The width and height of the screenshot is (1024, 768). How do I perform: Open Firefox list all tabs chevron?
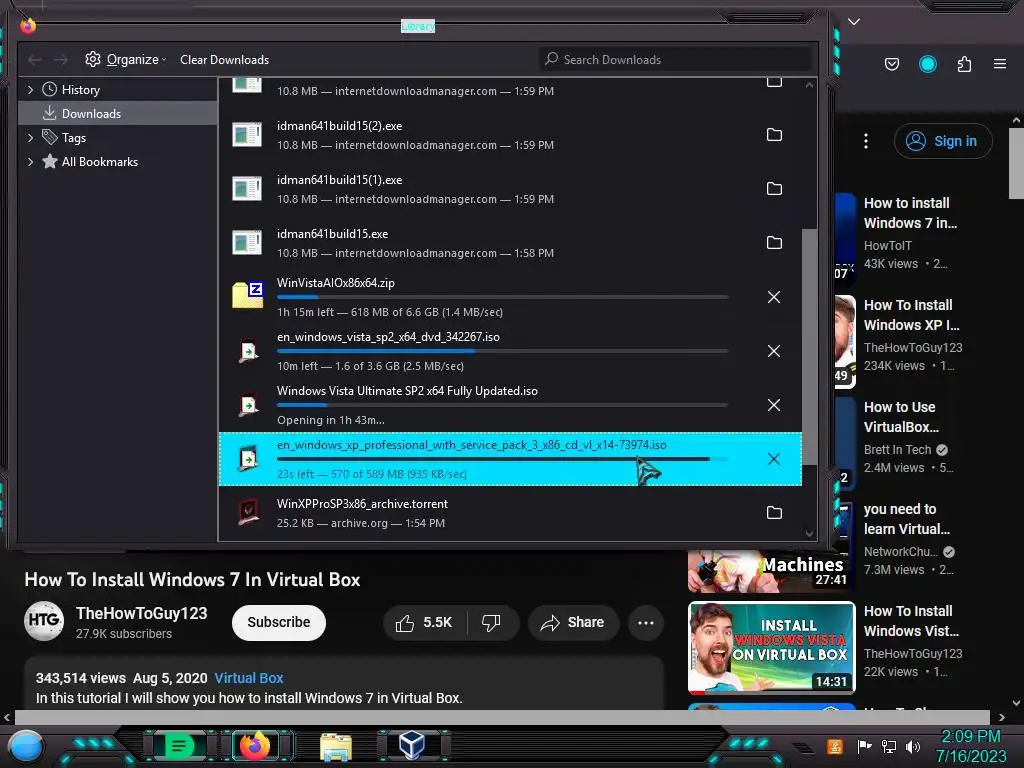854,22
